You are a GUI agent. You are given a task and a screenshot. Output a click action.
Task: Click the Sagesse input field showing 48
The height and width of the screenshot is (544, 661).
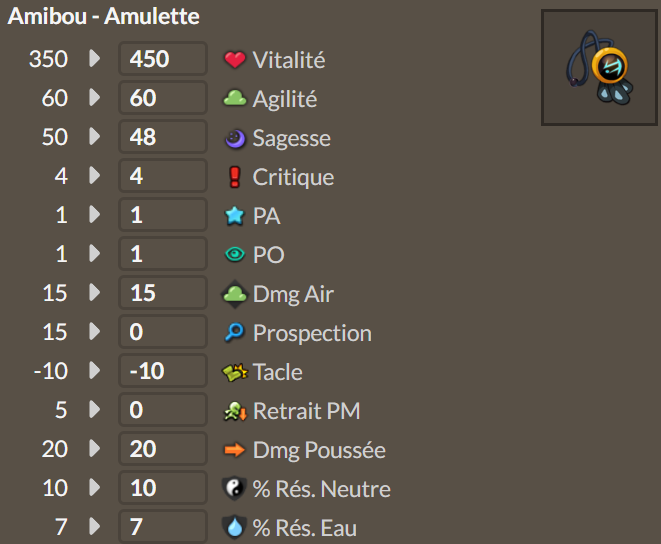tap(163, 137)
